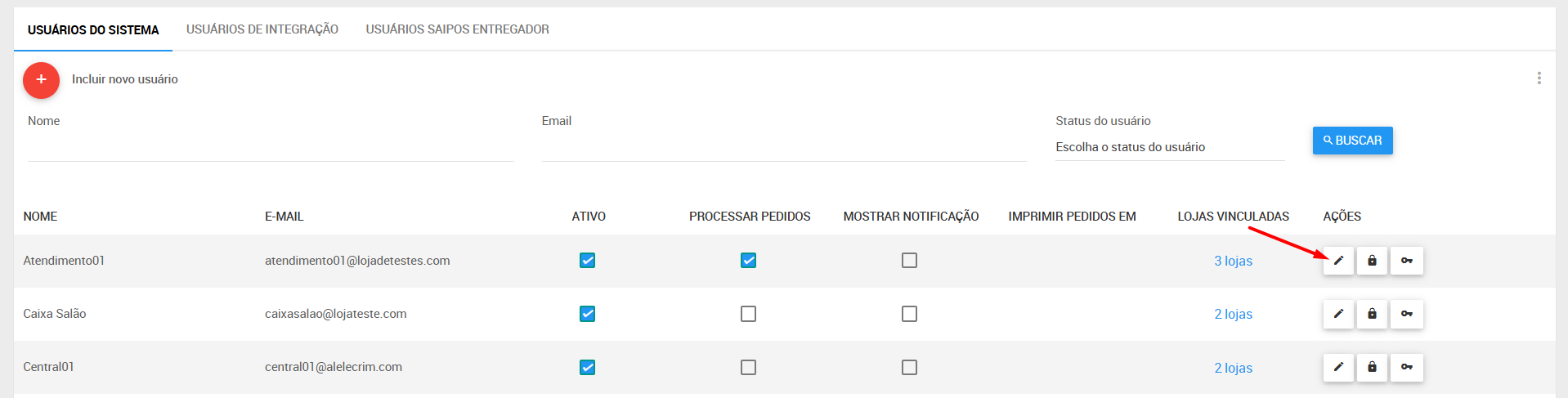The image size is (1568, 398).
Task: Open the 3 lojas link for Atendimento01
Action: (1233, 262)
